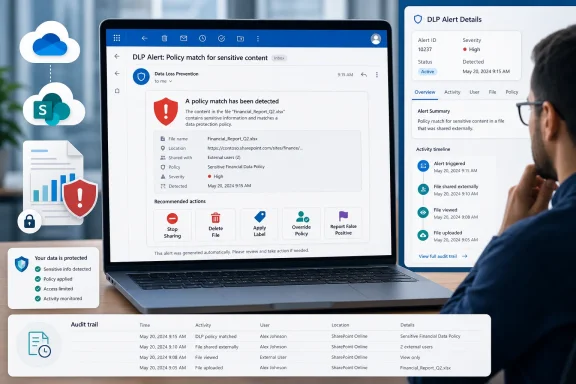Click the shield icon next to DLP Alert Details
Image resolution: width=576 pixels, height=384 pixels.
418,19
